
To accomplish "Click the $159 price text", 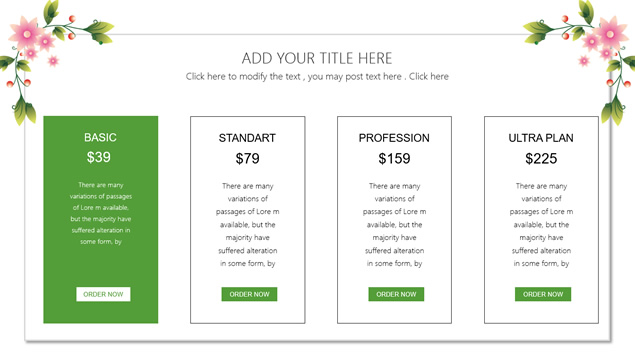I will coord(394,158).
